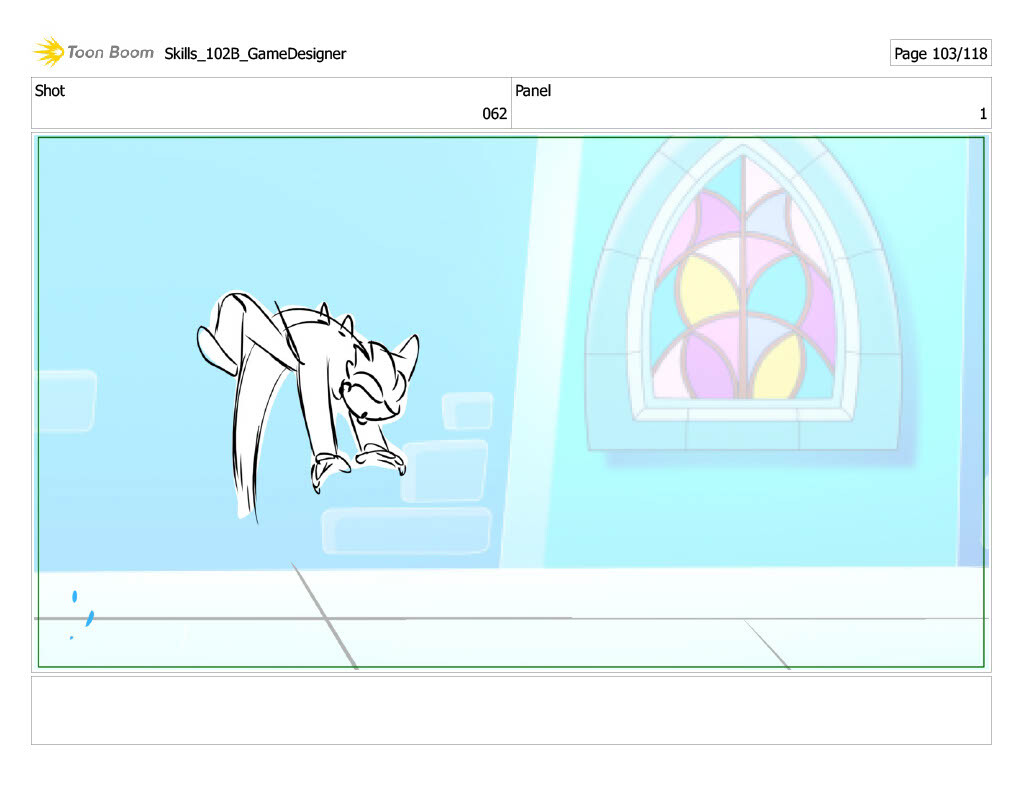Click the shot number 062
This screenshot has width=1024, height=791.
[x=494, y=114]
